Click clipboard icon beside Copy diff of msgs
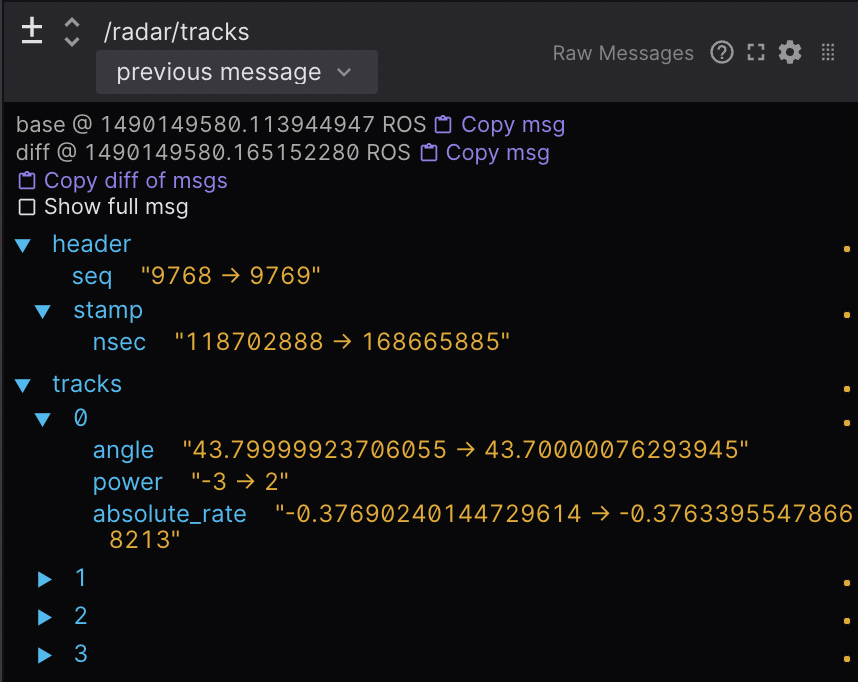Viewport: 858px width, 682px height. click(x=27, y=181)
